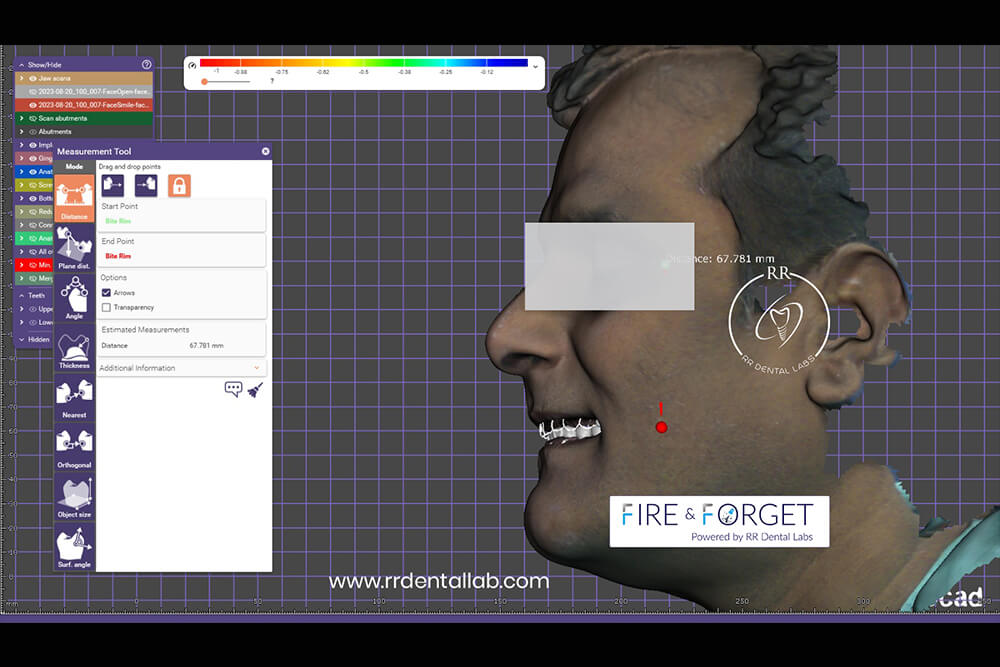The image size is (1000, 667).
Task: Activate the Surf. angle measurement mode
Action: [x=74, y=547]
